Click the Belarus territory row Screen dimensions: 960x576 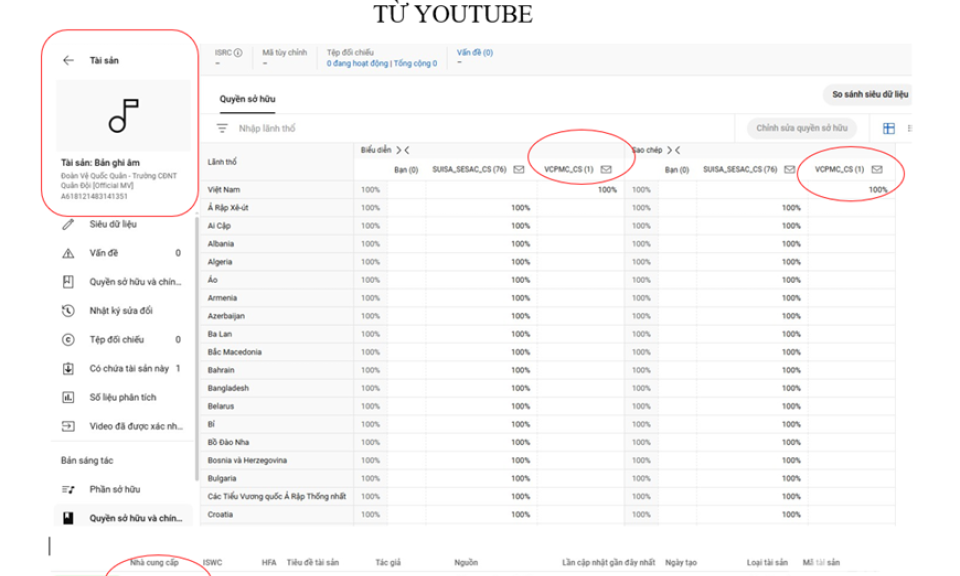(x=547, y=406)
